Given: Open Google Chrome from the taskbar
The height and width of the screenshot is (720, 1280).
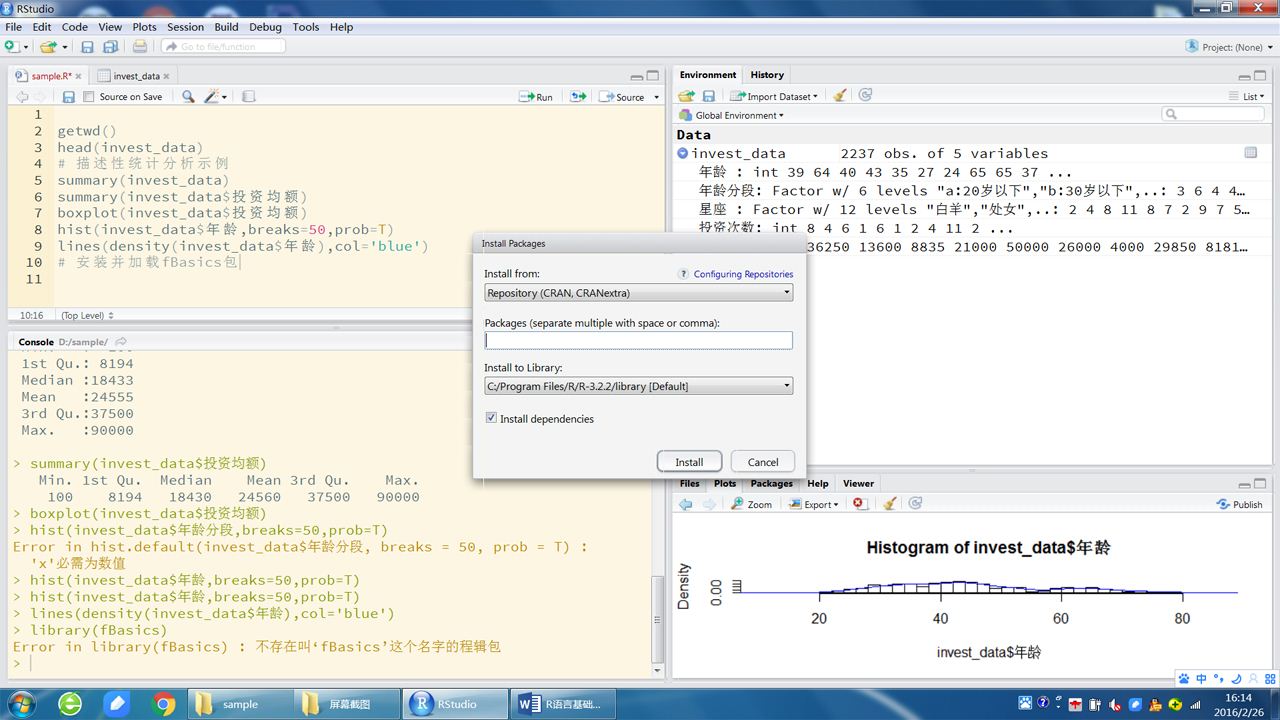Looking at the screenshot, I should [164, 704].
